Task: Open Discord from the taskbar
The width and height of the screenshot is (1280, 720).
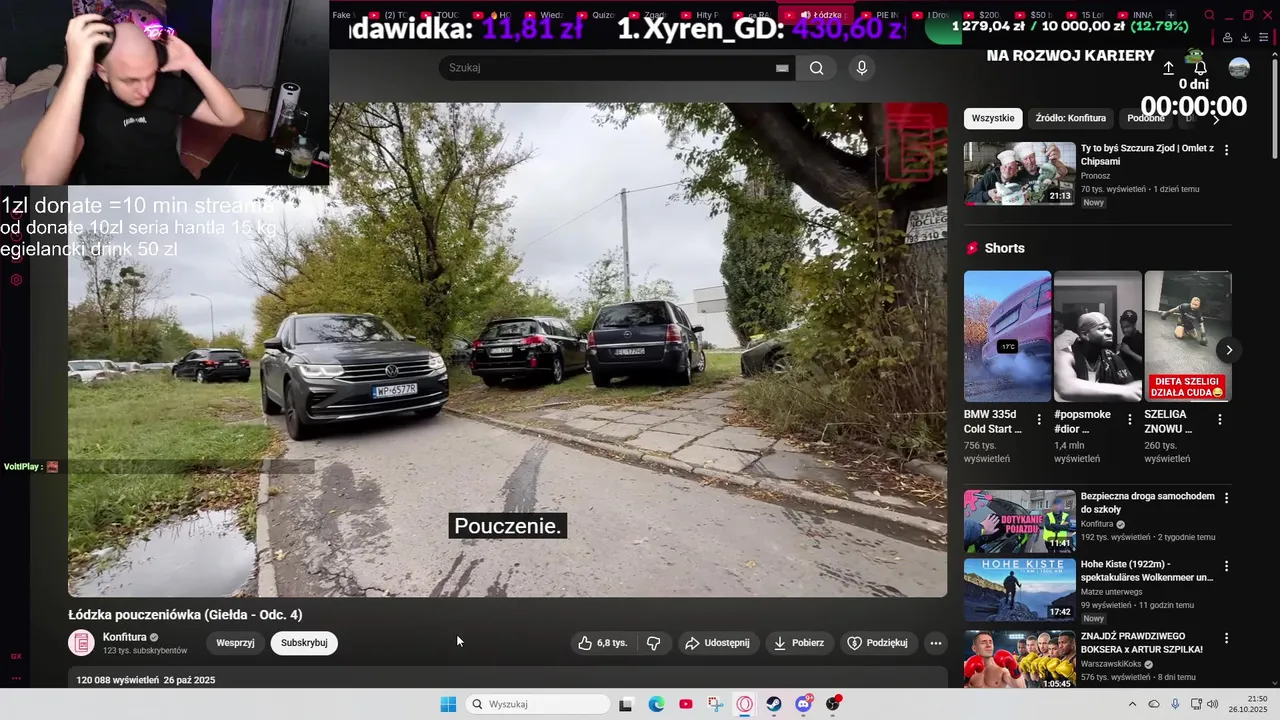Action: (x=804, y=704)
